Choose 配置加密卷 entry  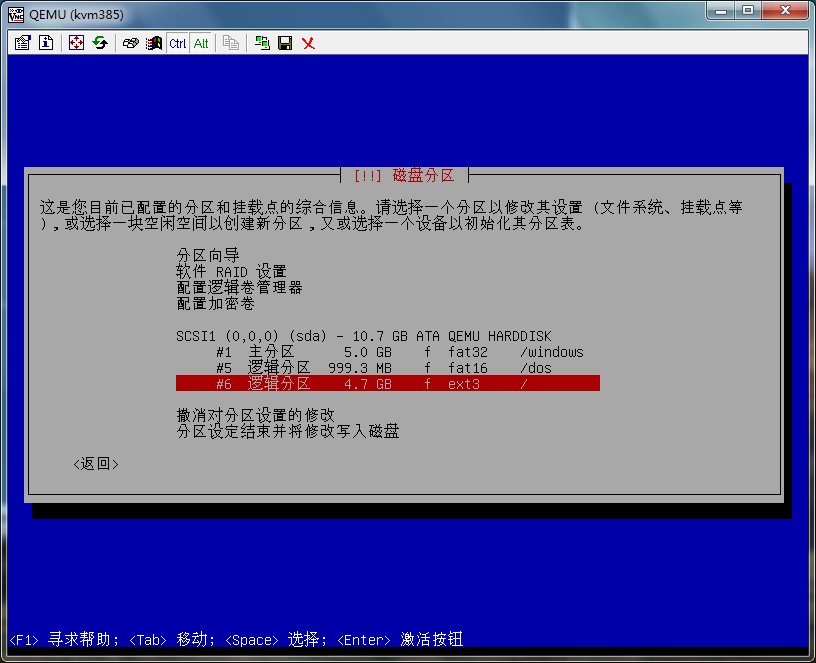(215, 303)
